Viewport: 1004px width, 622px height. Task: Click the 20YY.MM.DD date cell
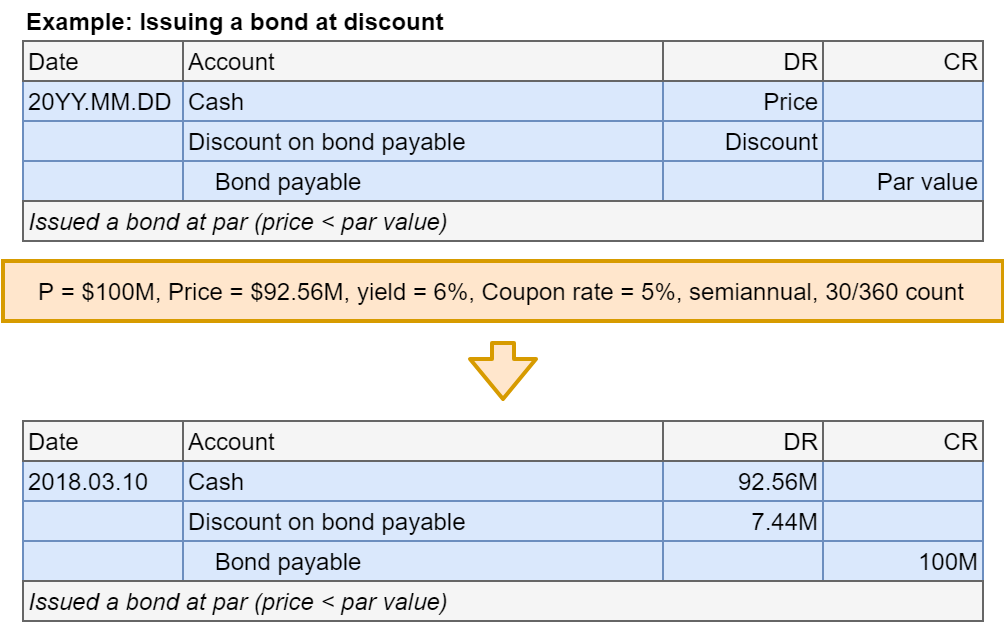pyautogui.click(x=102, y=102)
